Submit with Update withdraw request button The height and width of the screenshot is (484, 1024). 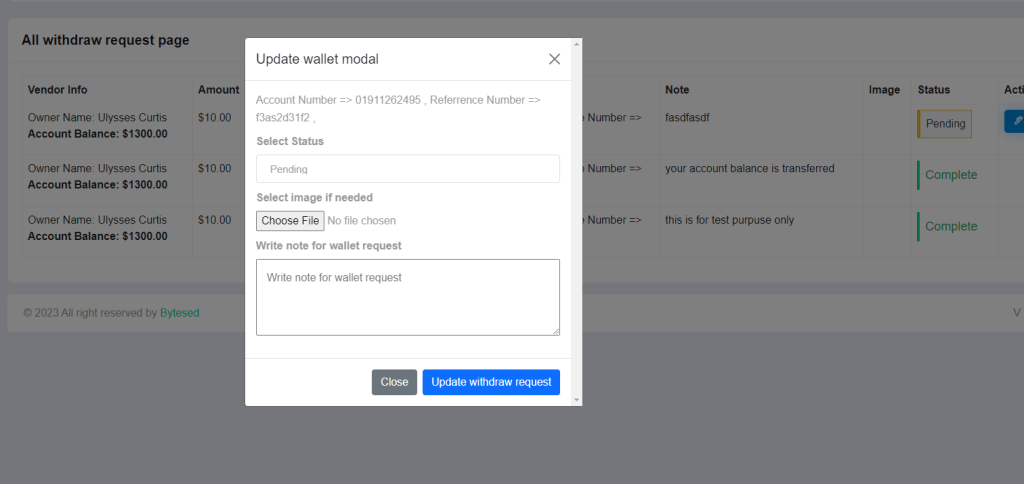[x=491, y=382]
